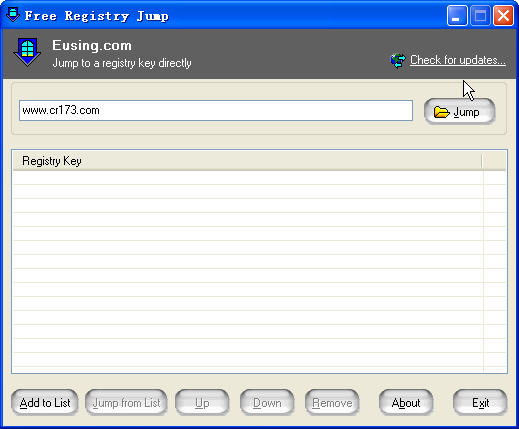Click the Jump from List button

tap(126, 402)
